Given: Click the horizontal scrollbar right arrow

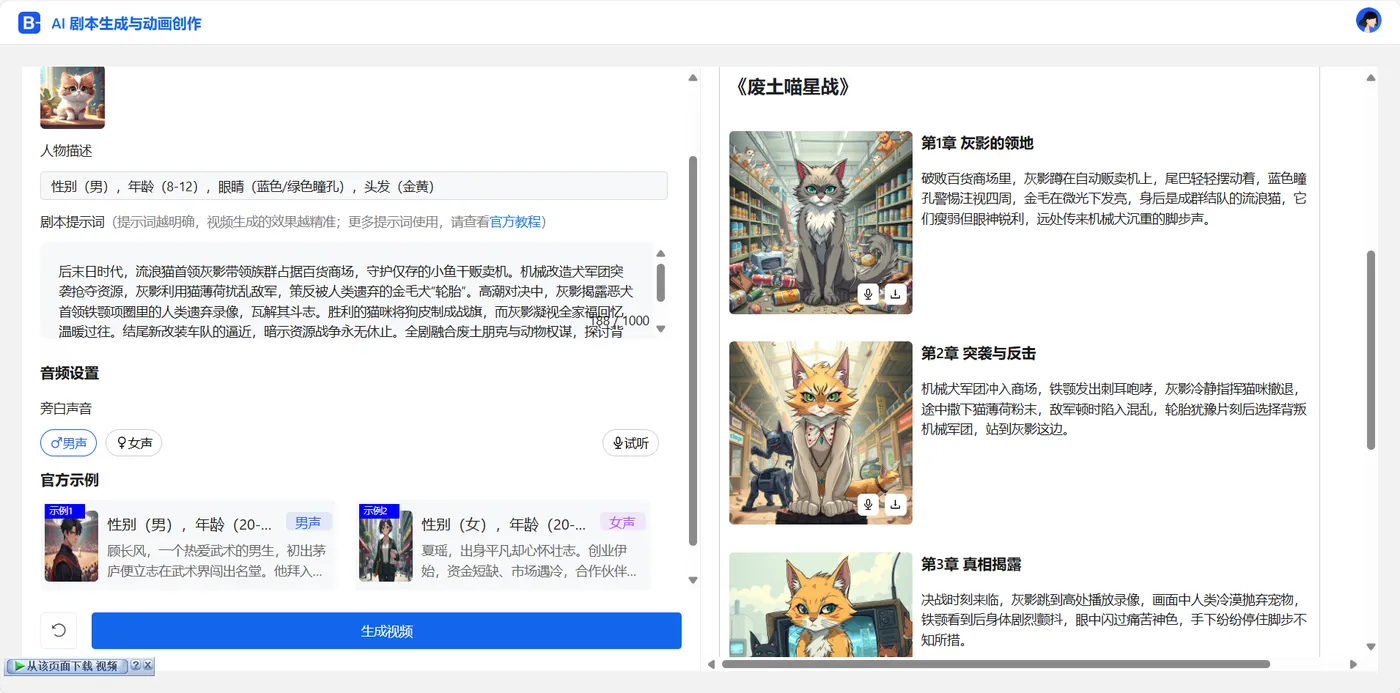Looking at the screenshot, I should pos(1354,664).
